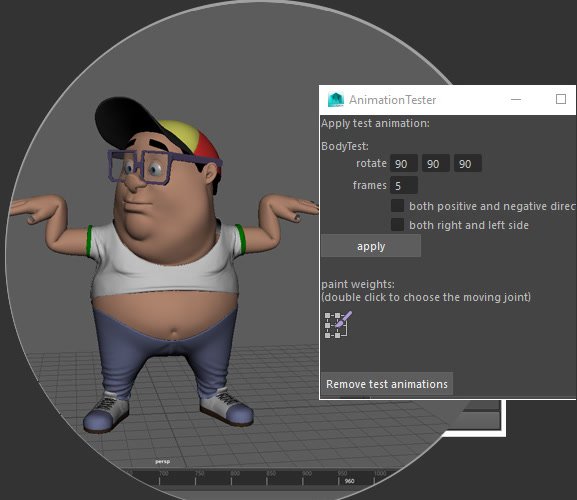Screen dimensions: 577x500
Task: Click the frames field showing 5
Action: 404,185
